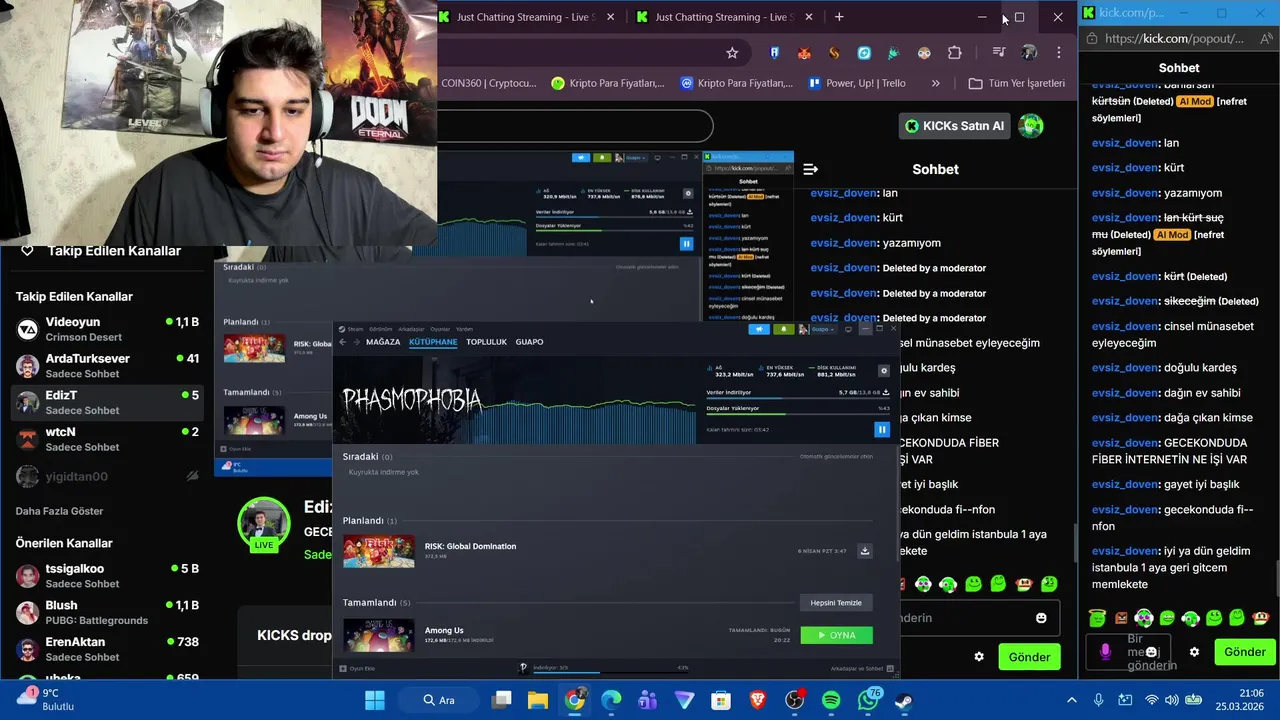Open MetaMask fox extension icon

point(803,53)
